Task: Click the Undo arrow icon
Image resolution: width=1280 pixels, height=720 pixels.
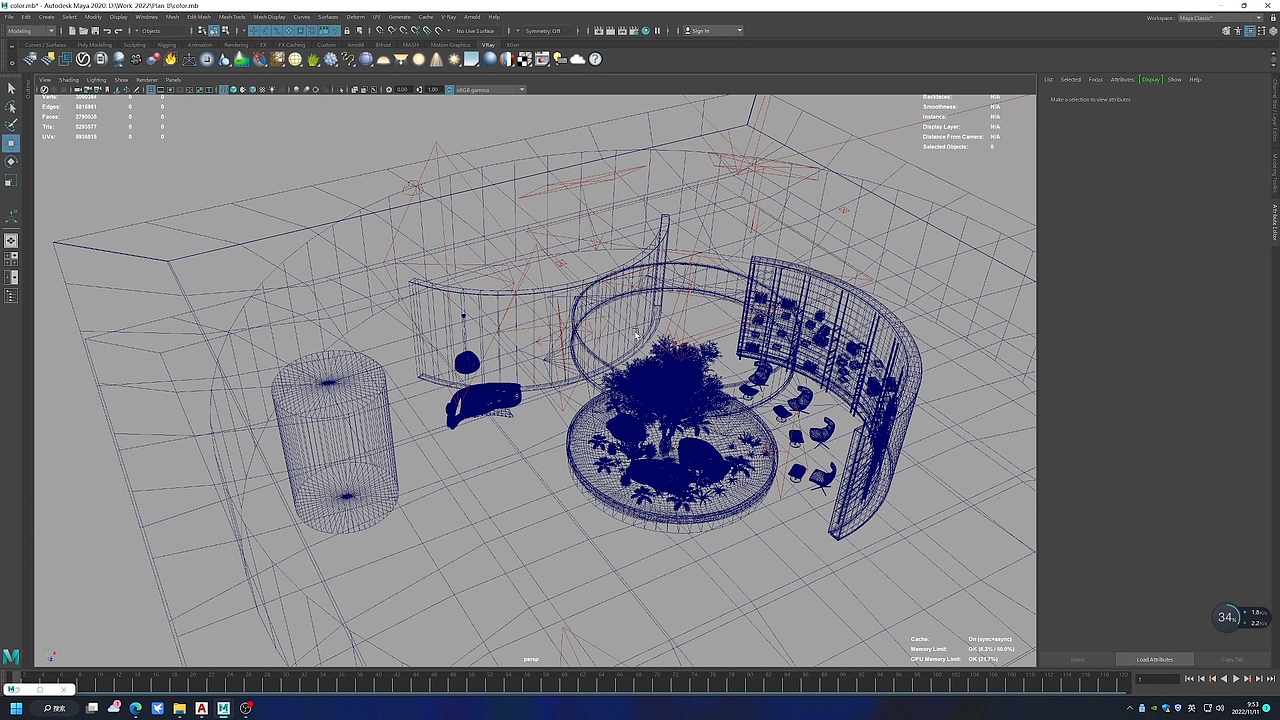Action: (x=107, y=31)
